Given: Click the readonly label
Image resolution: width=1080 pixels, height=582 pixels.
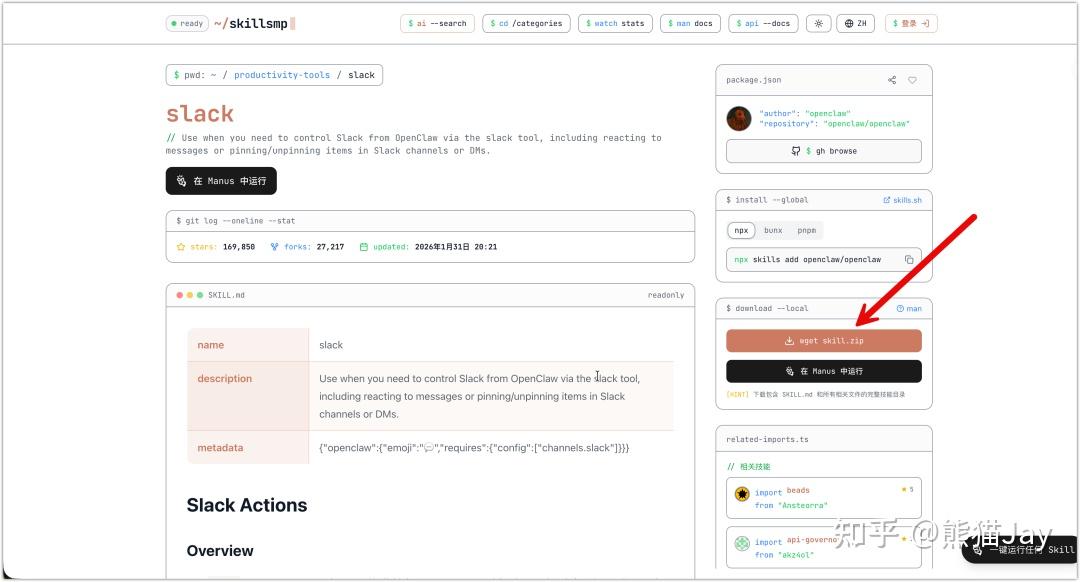Looking at the screenshot, I should click(x=666, y=295).
